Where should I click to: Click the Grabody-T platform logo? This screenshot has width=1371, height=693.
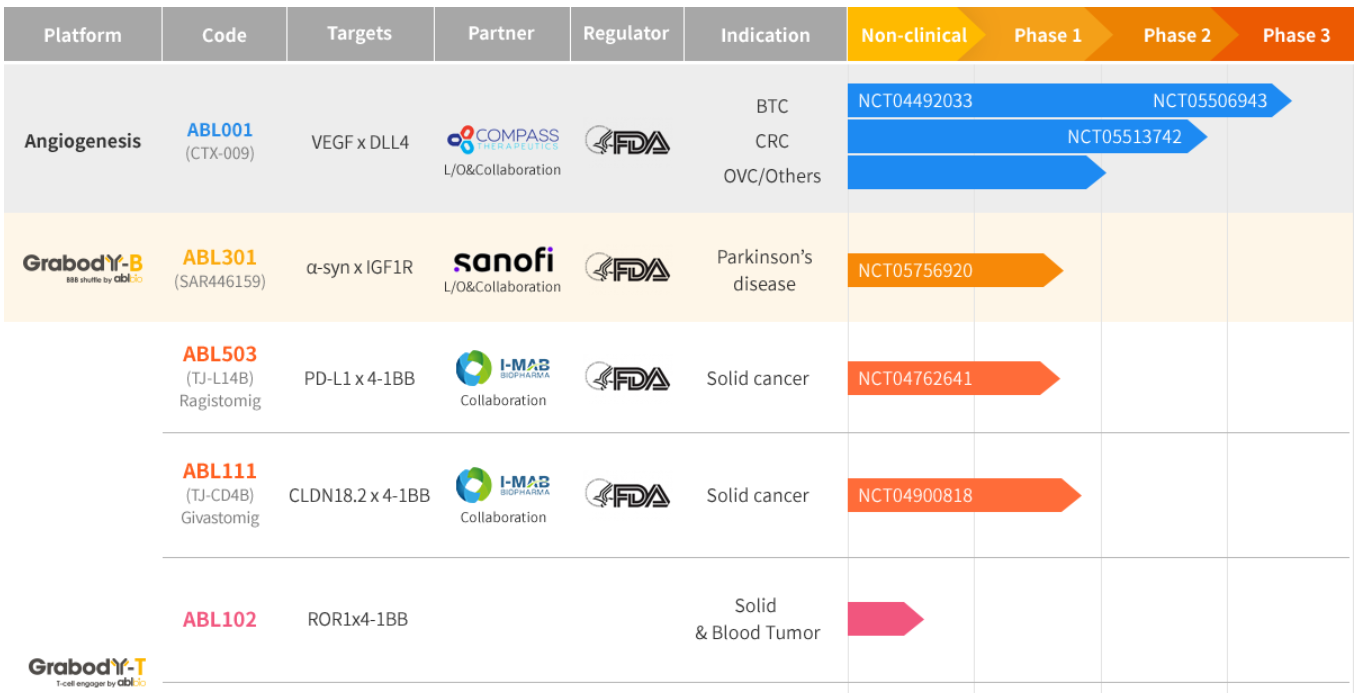pos(87,670)
